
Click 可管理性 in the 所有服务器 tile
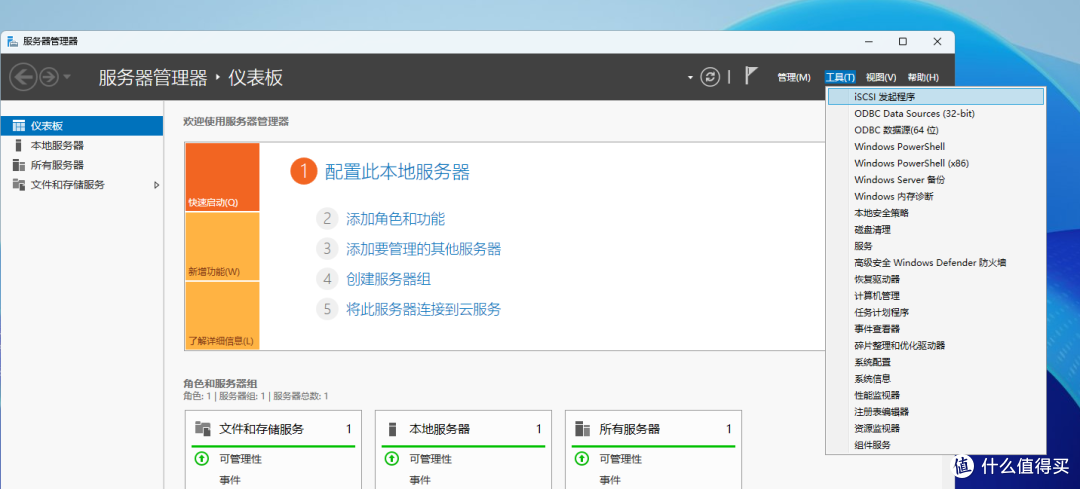(621, 459)
